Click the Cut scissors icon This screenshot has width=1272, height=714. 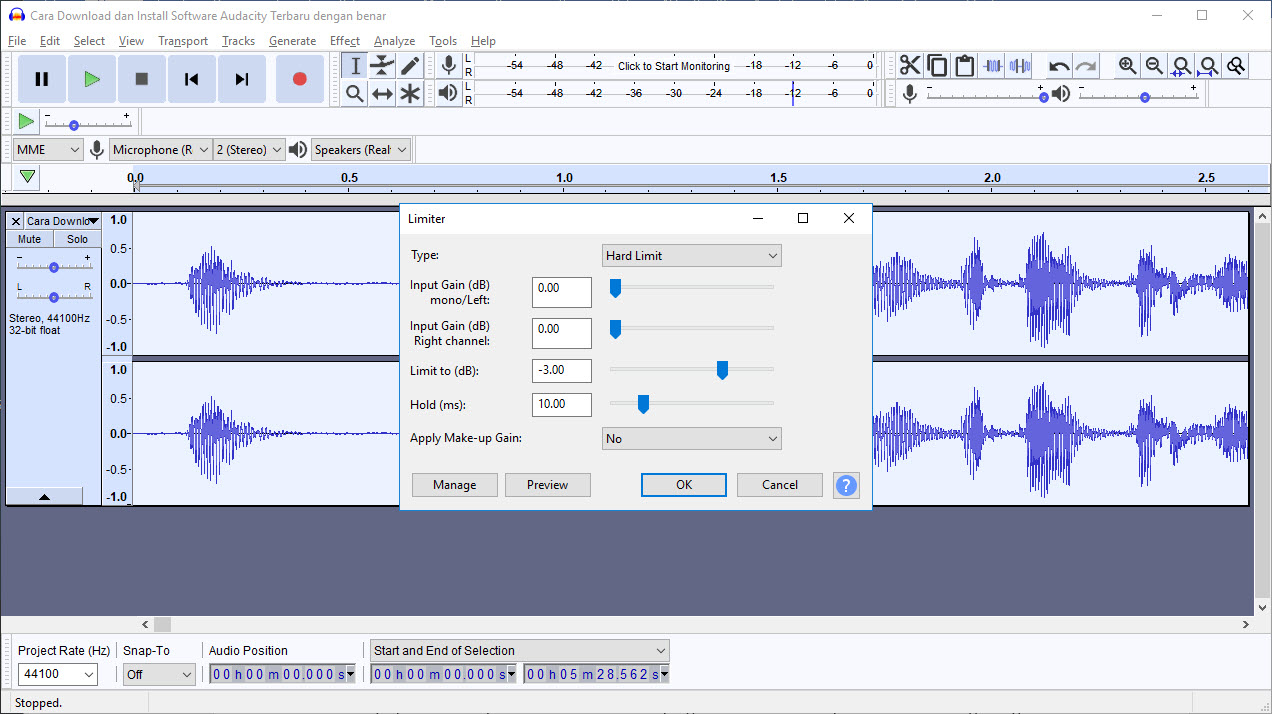909,66
